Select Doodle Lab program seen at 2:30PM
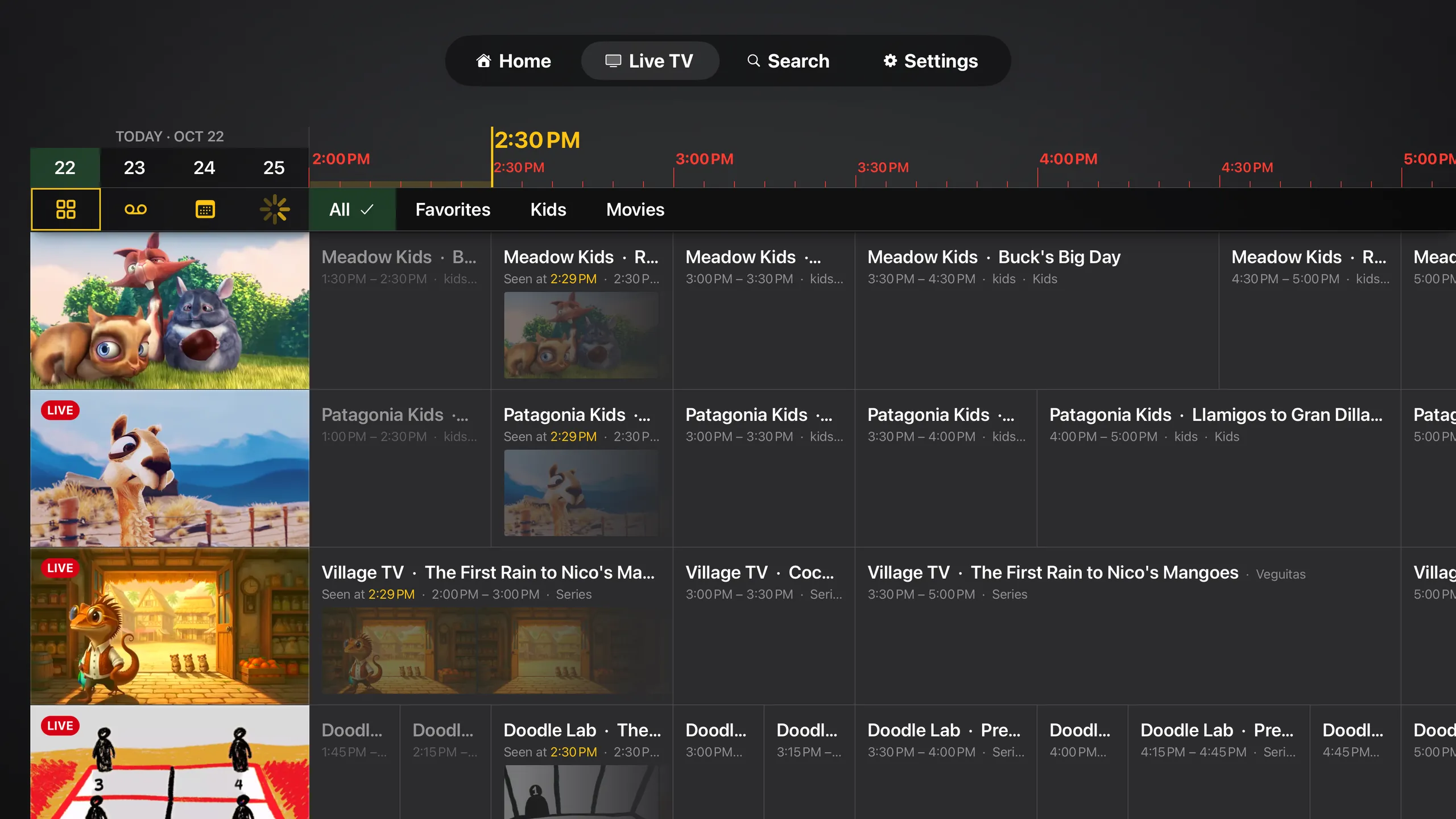Viewport: 1456px width, 819px height. click(x=582, y=762)
